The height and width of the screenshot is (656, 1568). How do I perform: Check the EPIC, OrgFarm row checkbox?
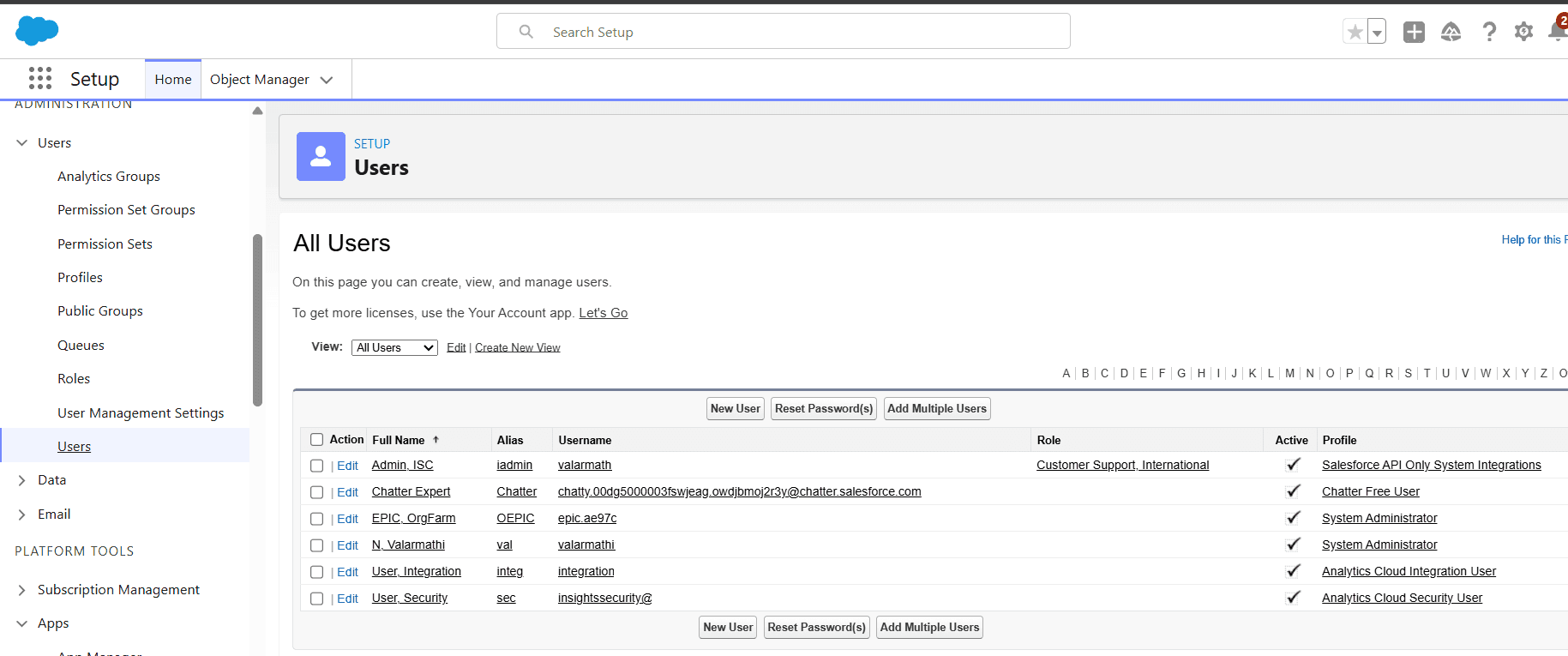[x=316, y=519]
